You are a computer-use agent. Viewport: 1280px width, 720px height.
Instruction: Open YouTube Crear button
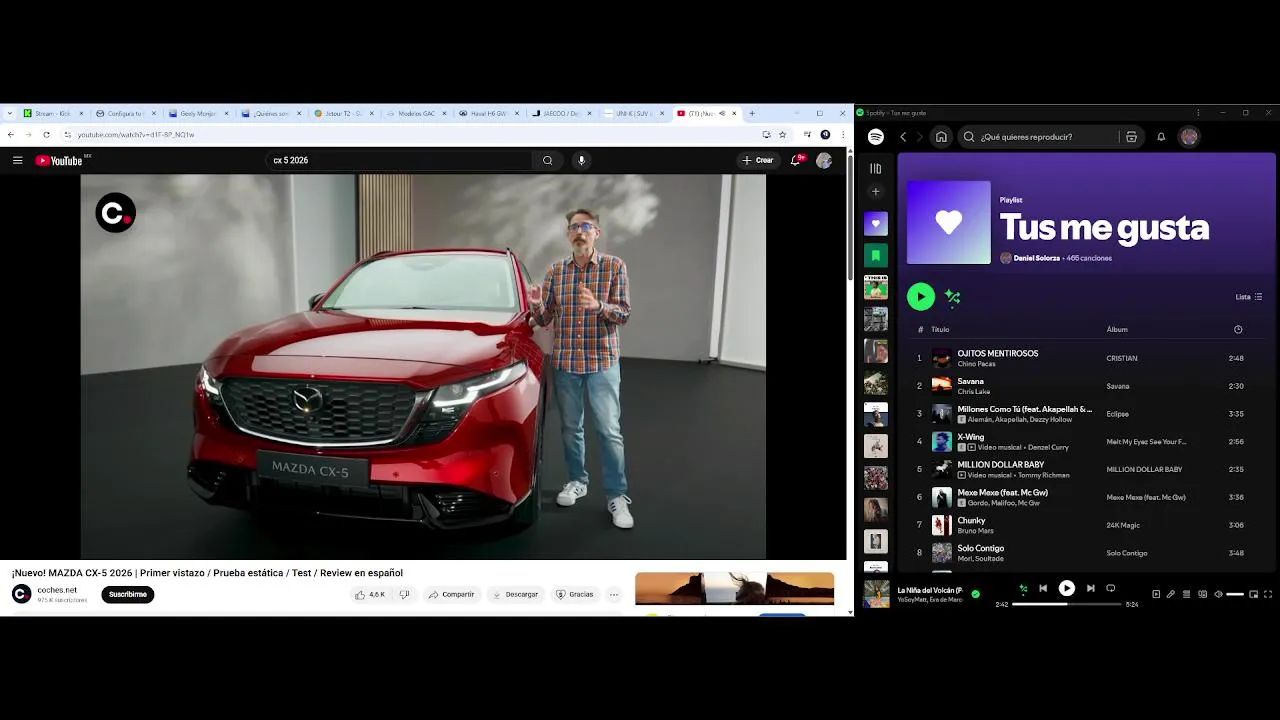click(x=757, y=160)
